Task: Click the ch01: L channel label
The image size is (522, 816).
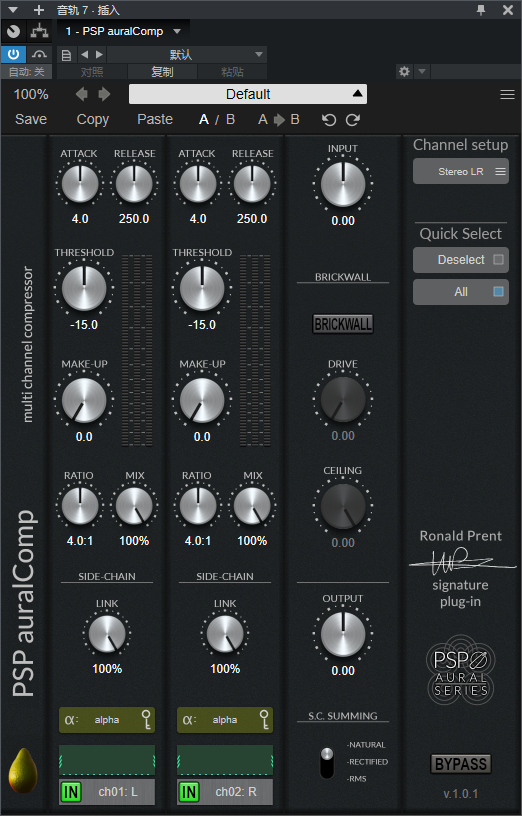Action: tap(118, 792)
